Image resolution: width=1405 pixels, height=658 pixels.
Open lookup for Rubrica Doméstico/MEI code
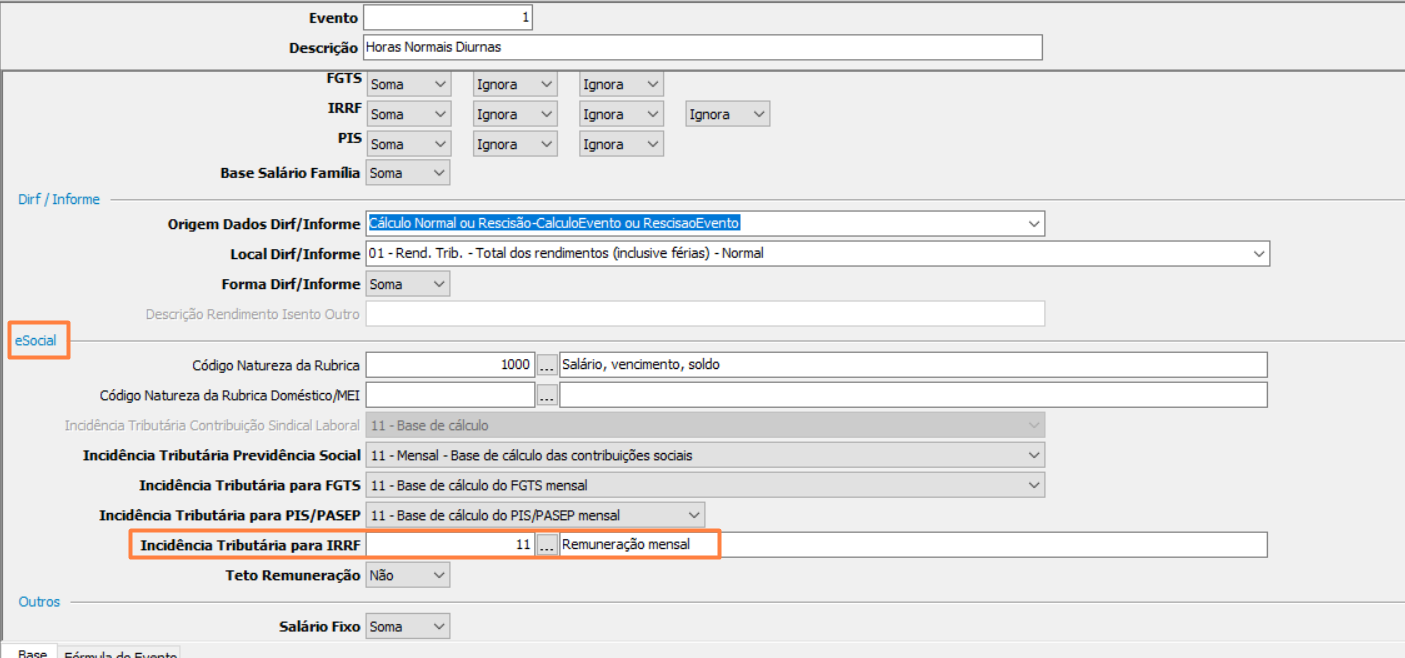tap(547, 396)
